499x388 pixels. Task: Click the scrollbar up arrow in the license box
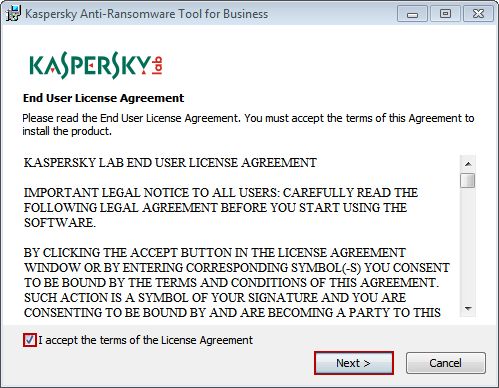[x=468, y=164]
